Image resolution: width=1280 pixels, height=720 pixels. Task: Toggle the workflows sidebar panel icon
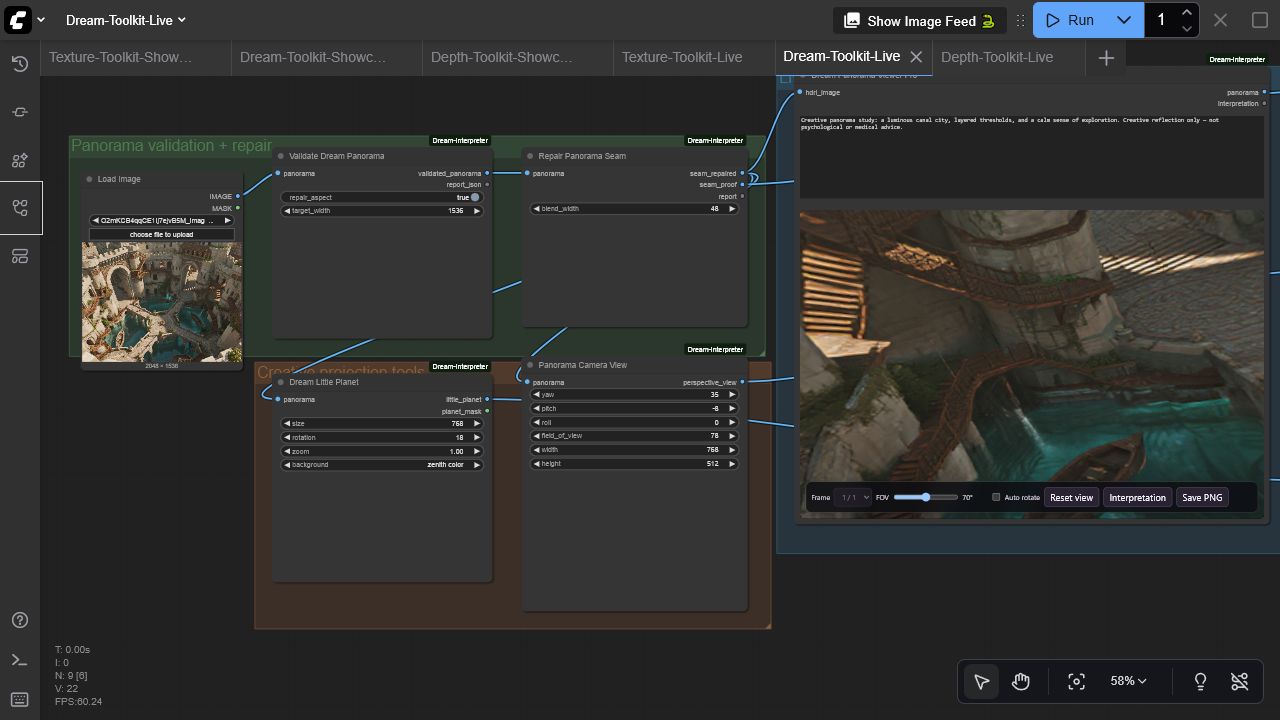[x=20, y=208]
